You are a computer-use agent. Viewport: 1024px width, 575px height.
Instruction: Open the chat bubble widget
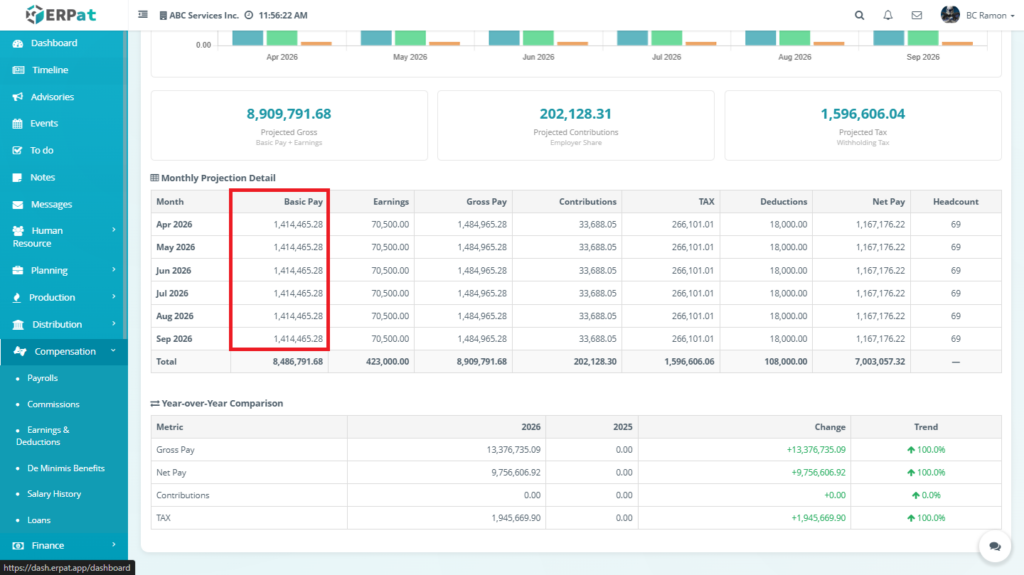[x=995, y=546]
